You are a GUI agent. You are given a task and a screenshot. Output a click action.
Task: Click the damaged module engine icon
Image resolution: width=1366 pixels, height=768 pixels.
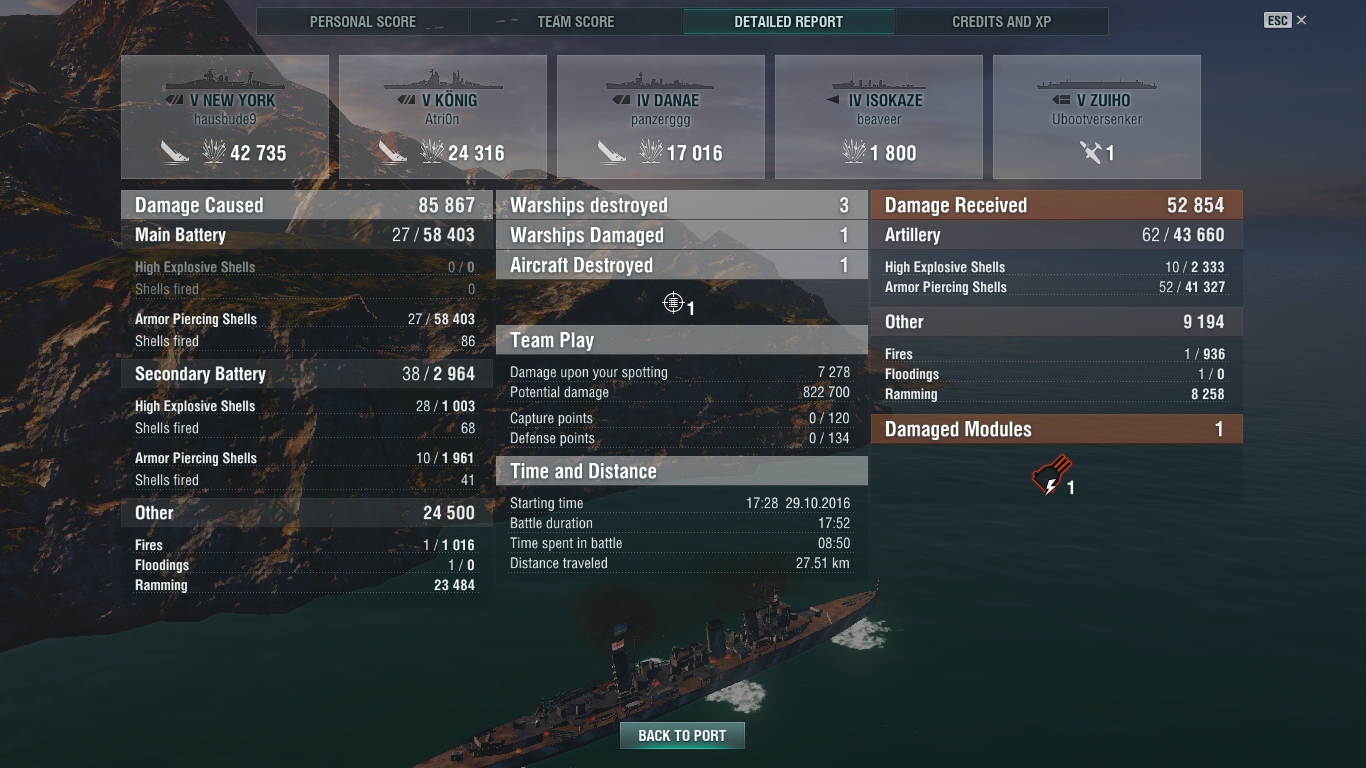point(1051,474)
